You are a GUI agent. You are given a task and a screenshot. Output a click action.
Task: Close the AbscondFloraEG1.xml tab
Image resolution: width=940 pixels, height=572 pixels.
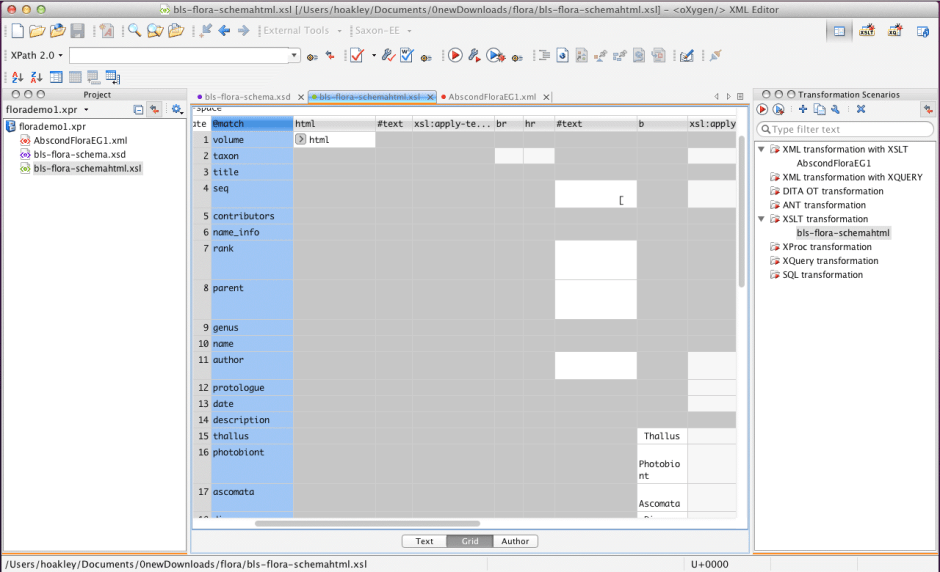(546, 97)
